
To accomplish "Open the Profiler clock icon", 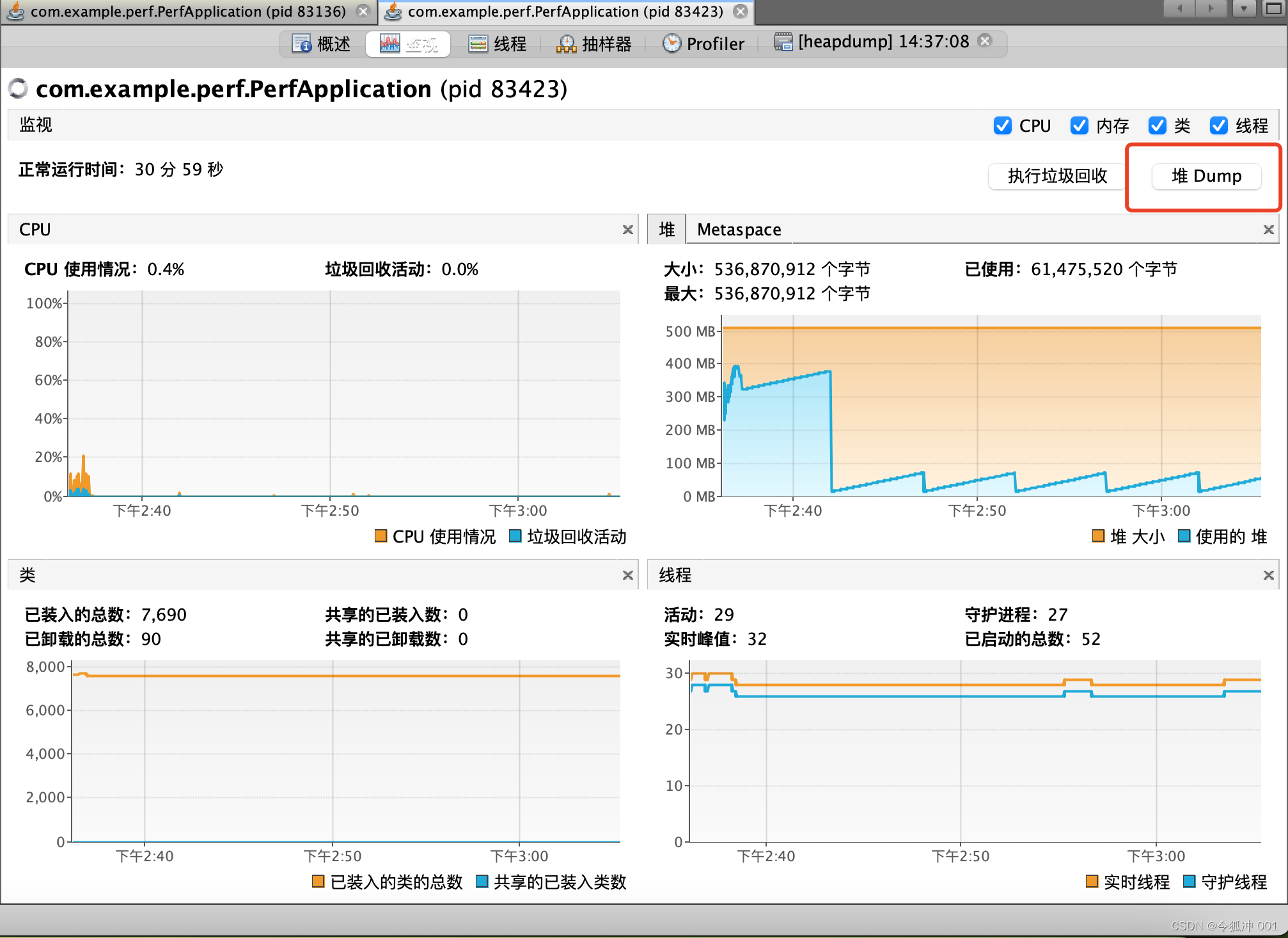I will point(673,44).
